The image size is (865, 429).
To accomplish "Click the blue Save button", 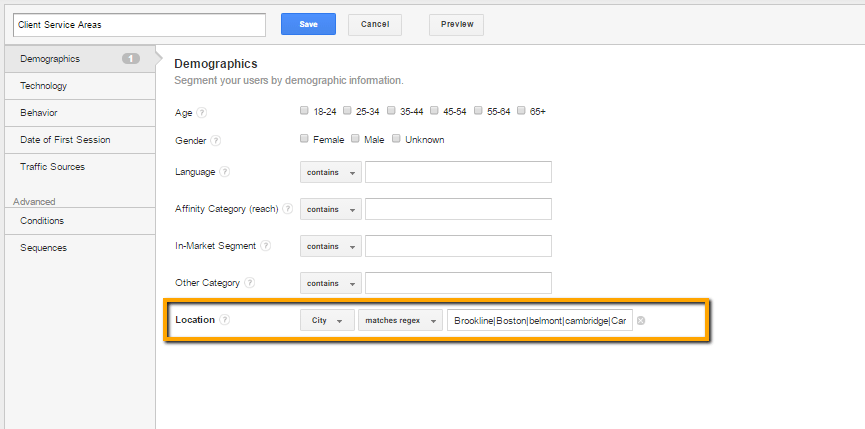I will pyautogui.click(x=308, y=24).
